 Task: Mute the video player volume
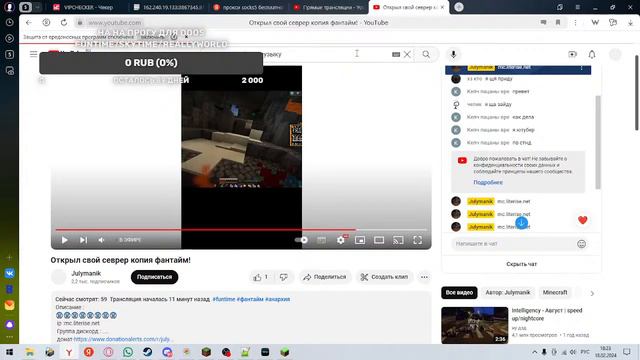[101, 240]
